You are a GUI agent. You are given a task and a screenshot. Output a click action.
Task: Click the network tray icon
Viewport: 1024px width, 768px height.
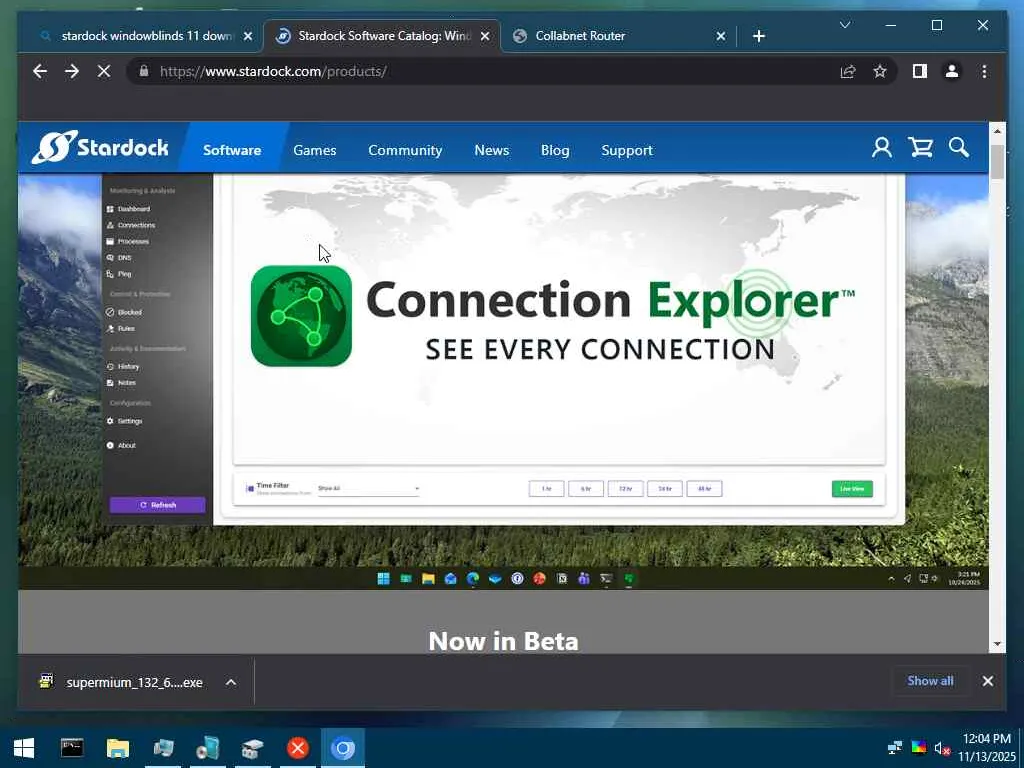(895, 748)
